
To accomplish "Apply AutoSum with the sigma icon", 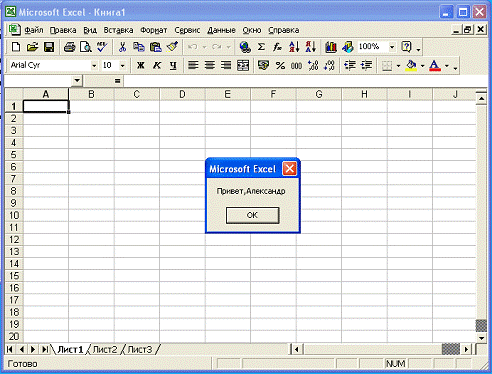I will tap(262, 47).
